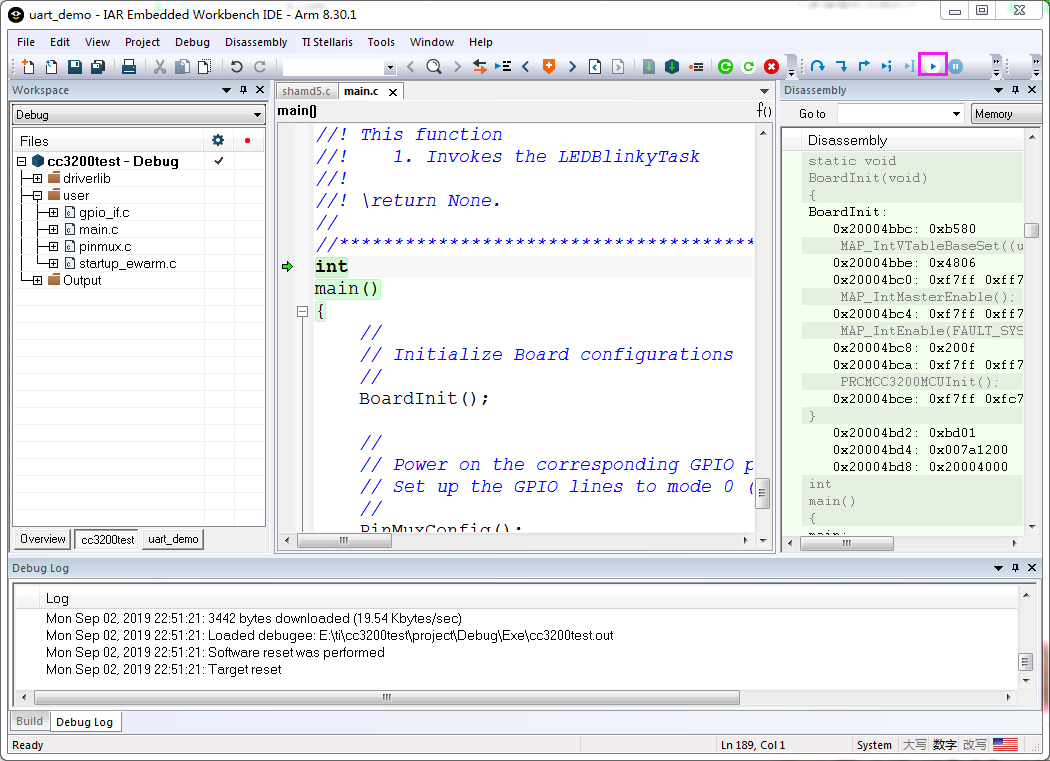Click the Replace arrows icon in the toolbar
Viewport: 1050px width, 761px height.
pos(479,66)
